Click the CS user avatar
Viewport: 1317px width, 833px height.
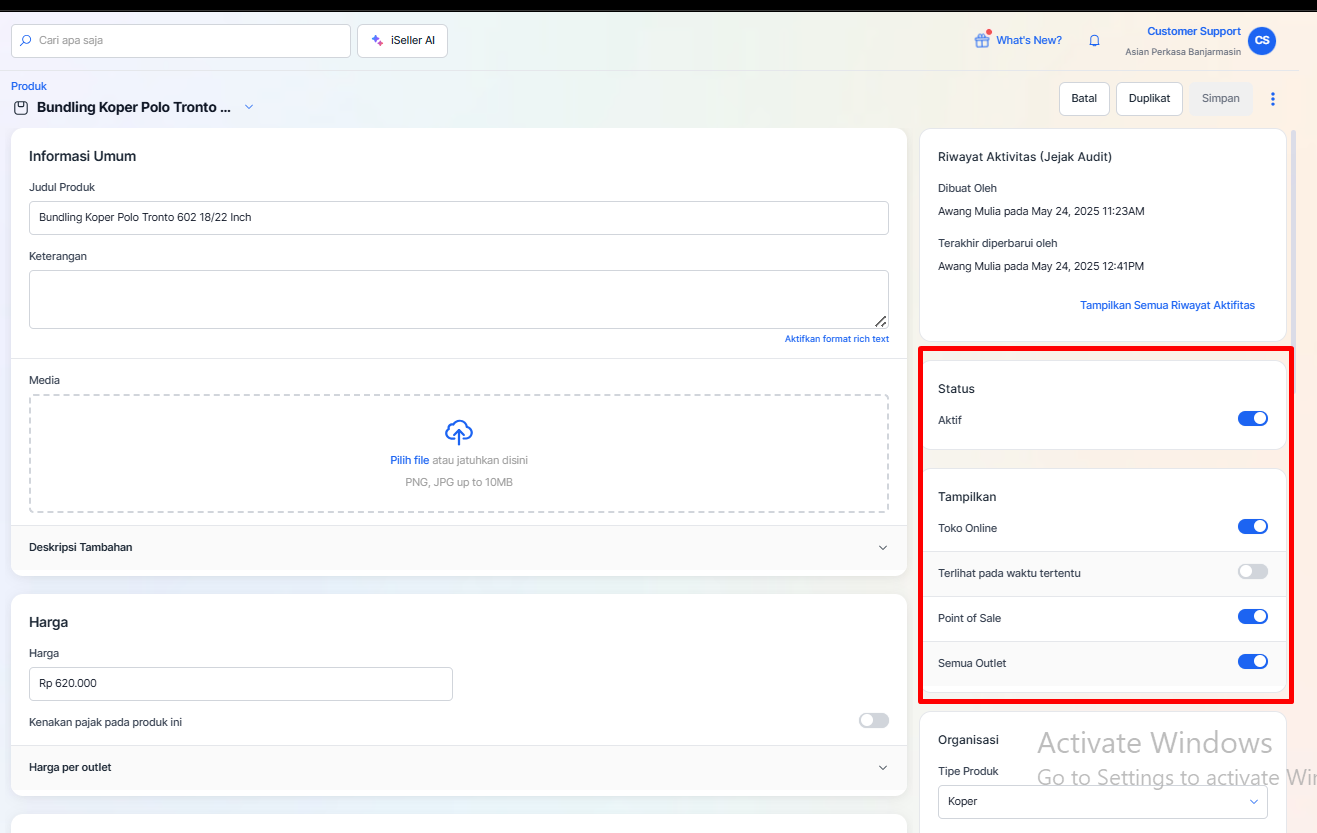click(x=1261, y=41)
